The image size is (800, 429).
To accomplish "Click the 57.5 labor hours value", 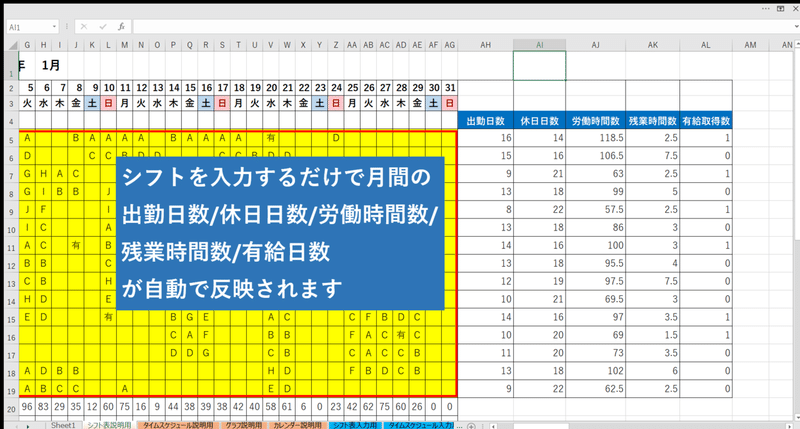I will (x=595, y=210).
